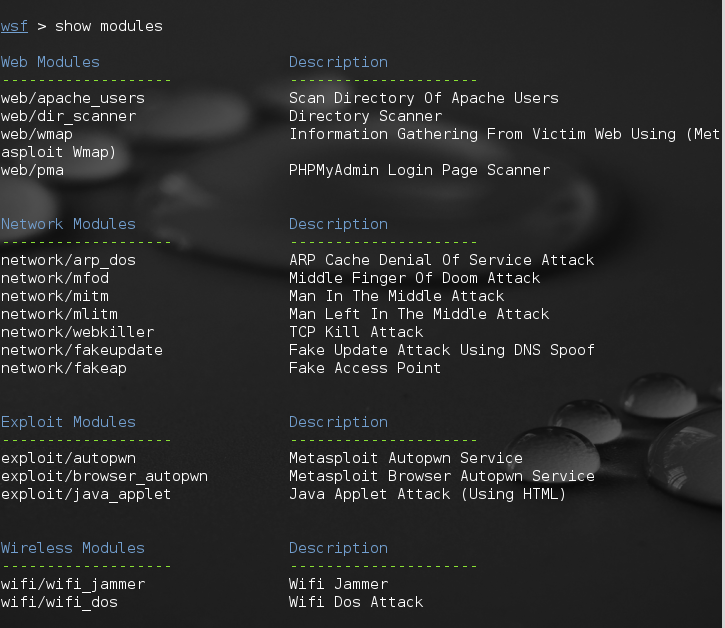Viewport: 725px width, 628px height.
Task: Select the web/wmap module name
Action: click(x=37, y=134)
